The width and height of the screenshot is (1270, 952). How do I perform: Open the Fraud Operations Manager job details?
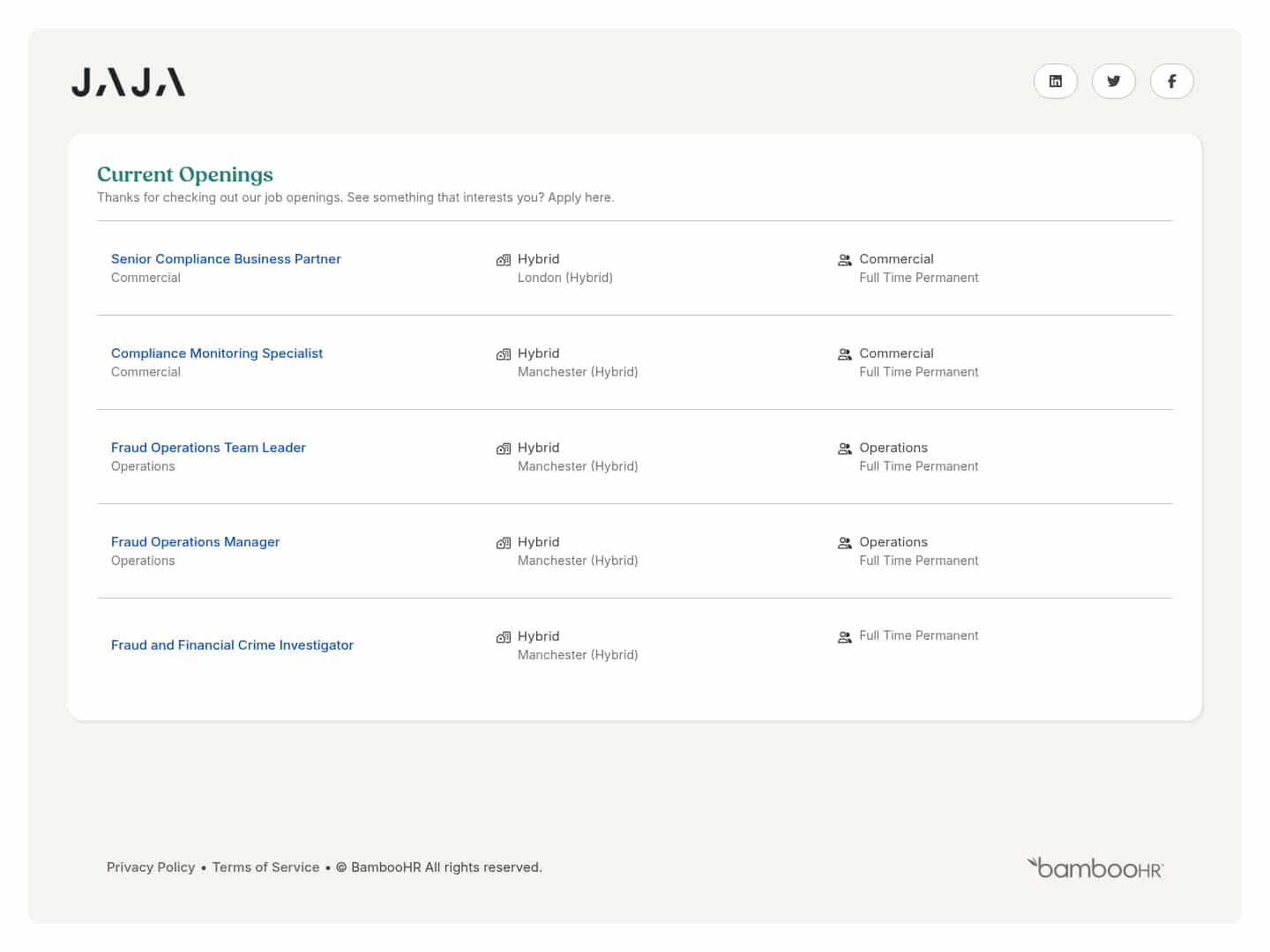click(195, 541)
